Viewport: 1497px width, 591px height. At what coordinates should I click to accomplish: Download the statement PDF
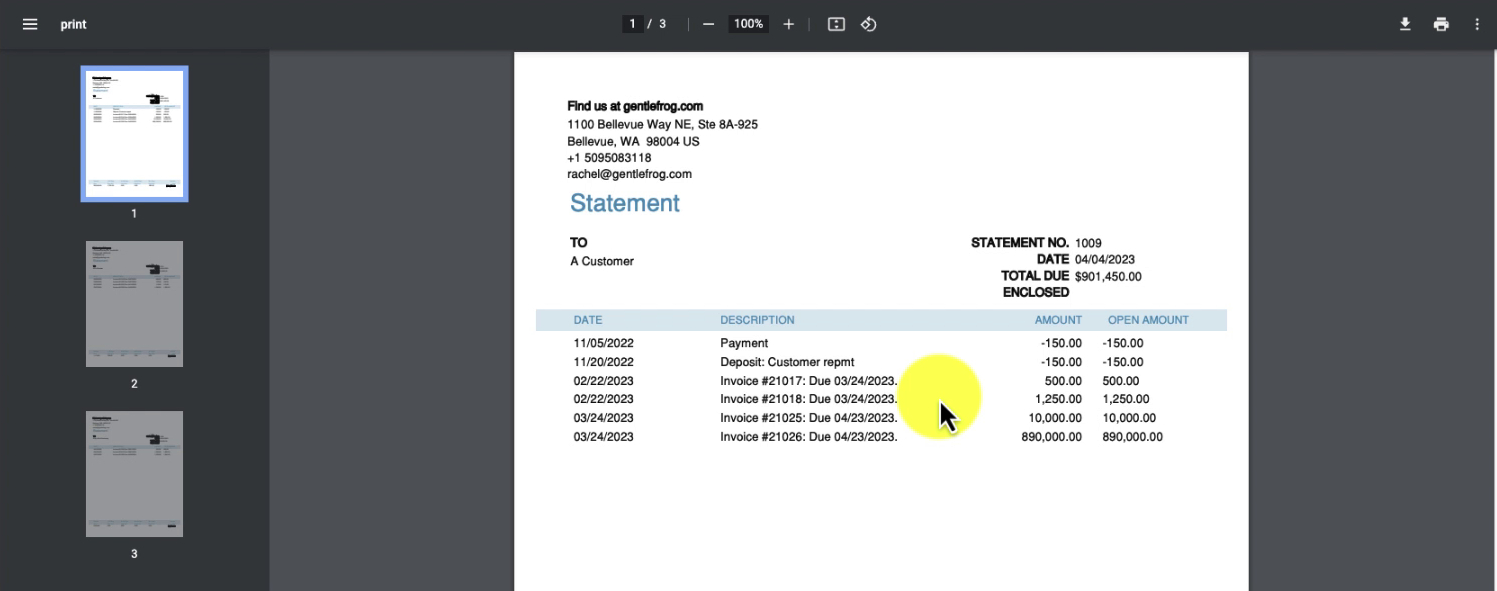pyautogui.click(x=1405, y=24)
